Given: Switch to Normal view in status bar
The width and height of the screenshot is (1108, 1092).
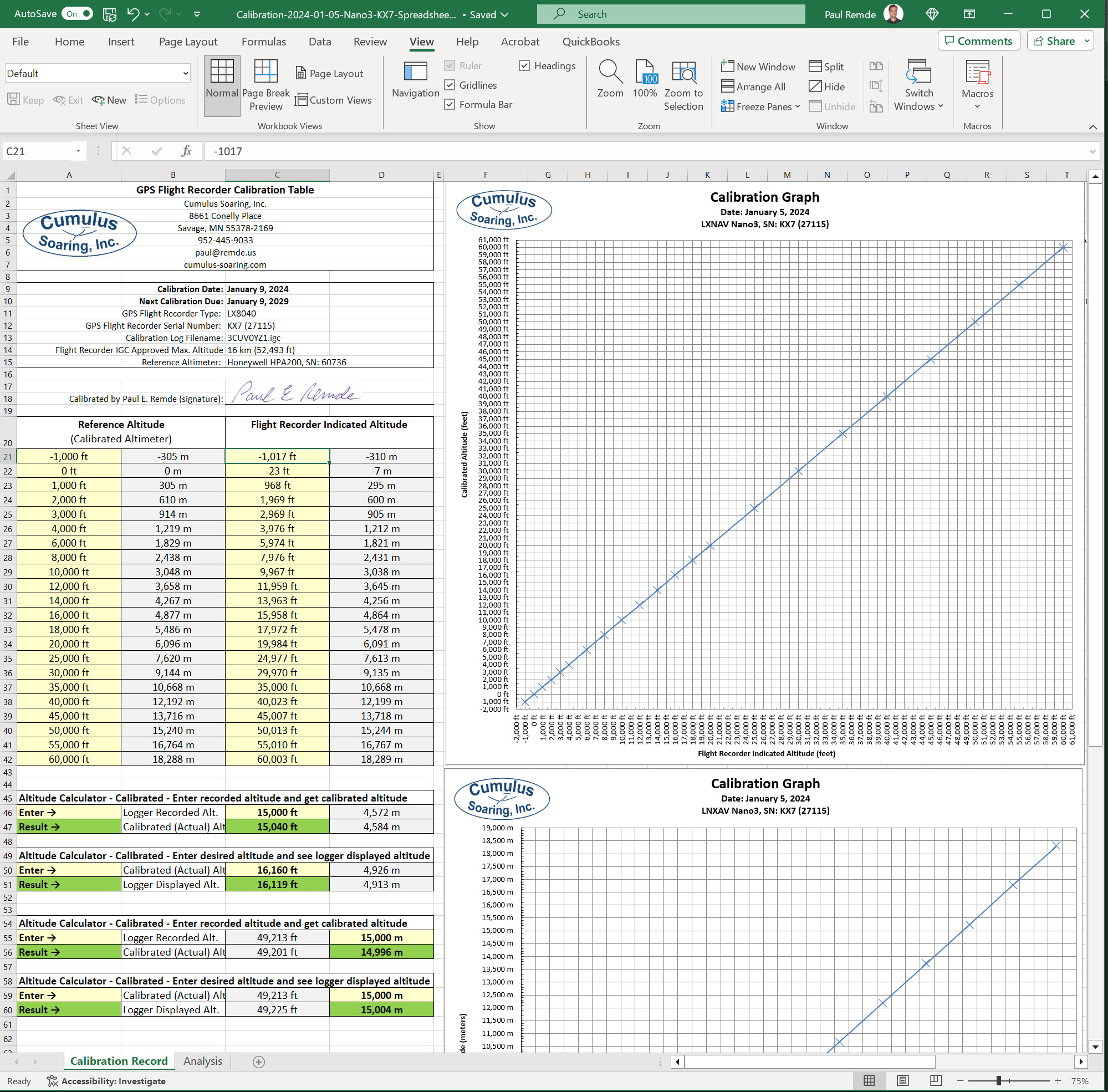Looking at the screenshot, I should 870,1080.
